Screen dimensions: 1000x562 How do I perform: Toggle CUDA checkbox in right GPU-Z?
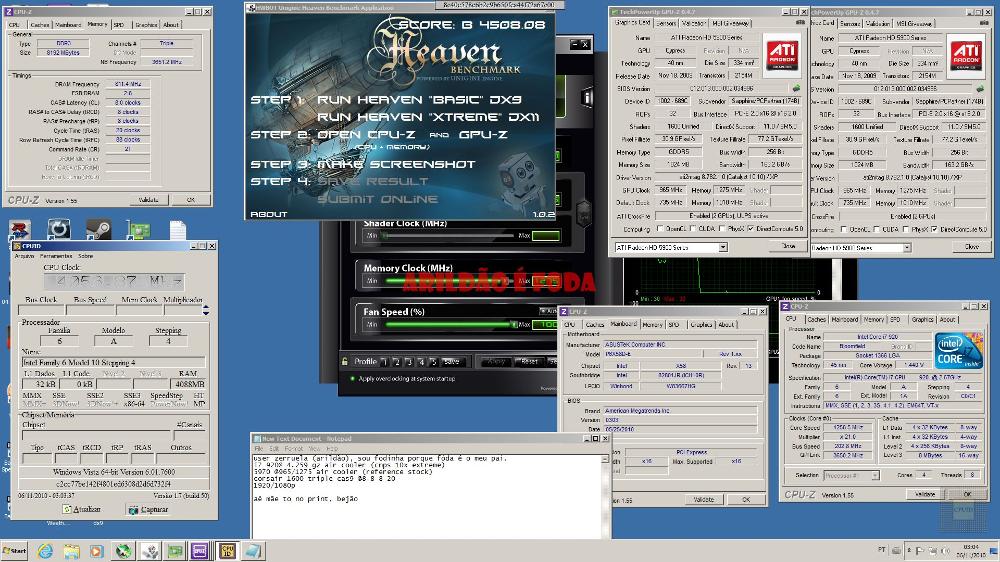coord(877,229)
